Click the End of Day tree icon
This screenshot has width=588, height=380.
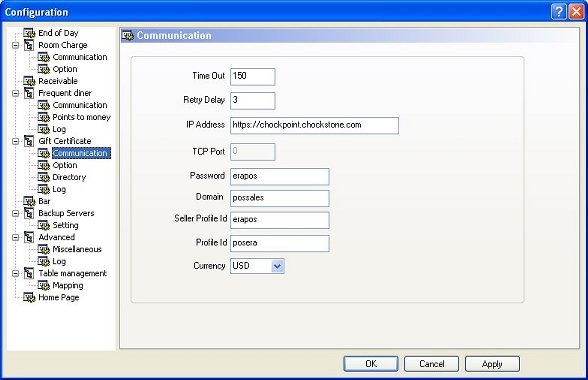[x=29, y=33]
